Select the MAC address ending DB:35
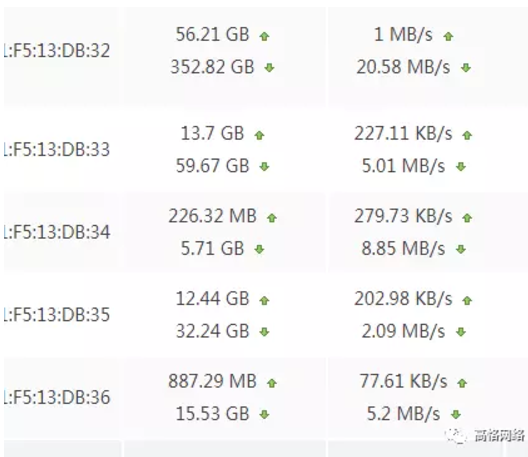Viewport: 528px width, 457px height. point(57,315)
